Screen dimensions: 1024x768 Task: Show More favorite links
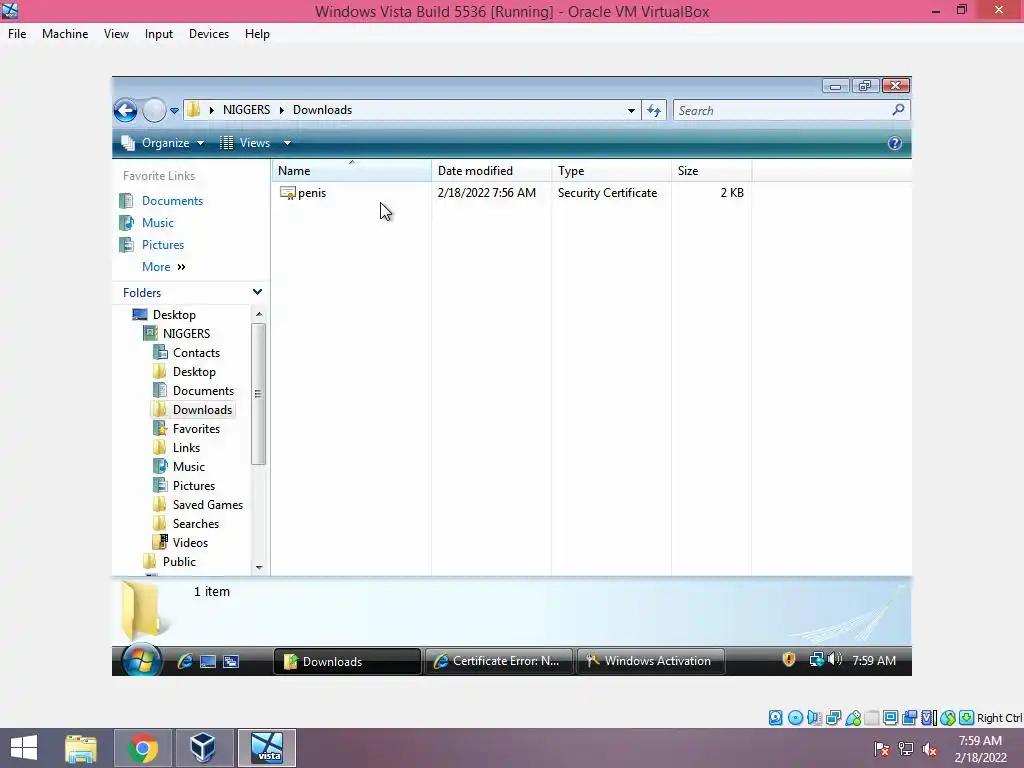pyautogui.click(x=163, y=266)
